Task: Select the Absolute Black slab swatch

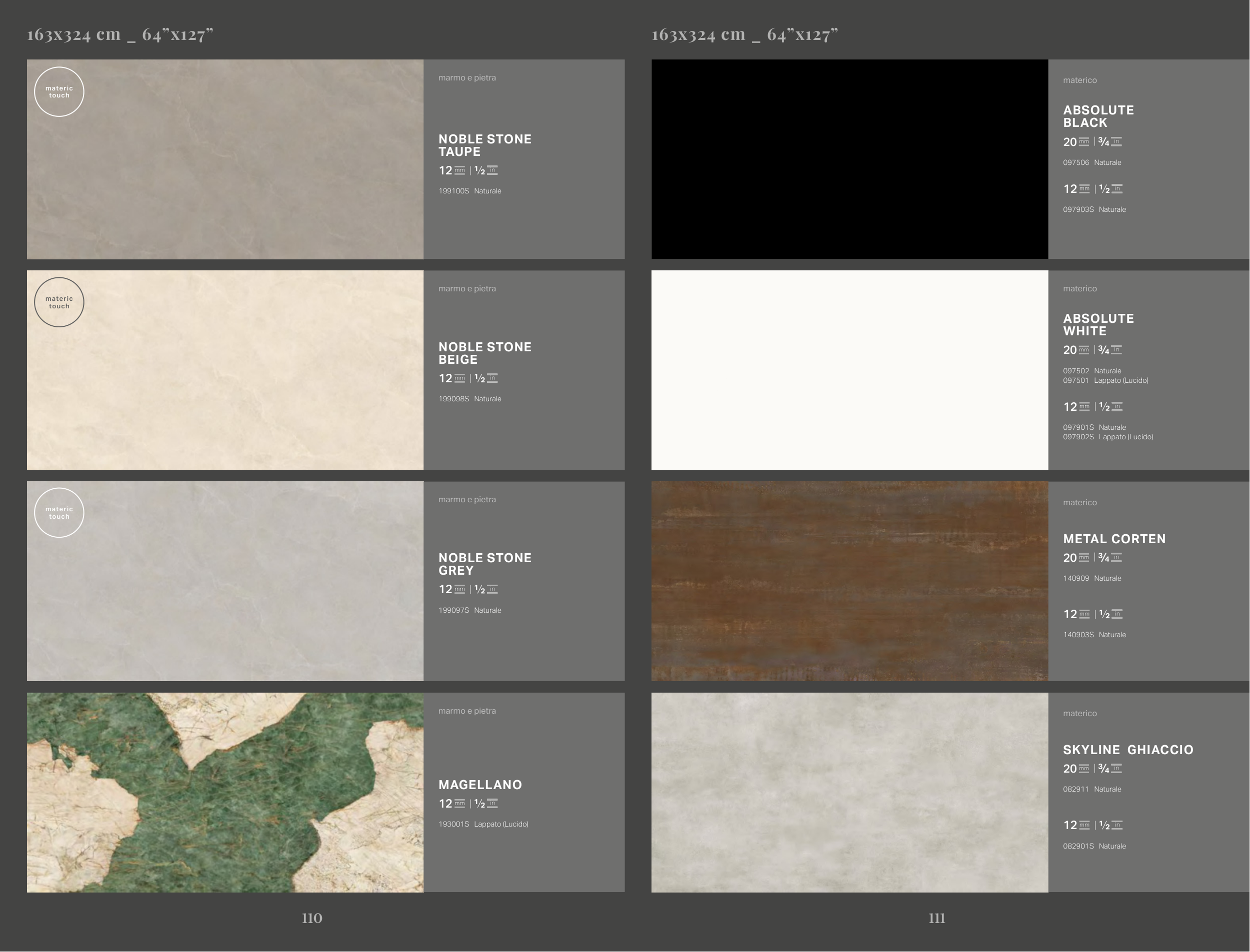Action: [849, 159]
